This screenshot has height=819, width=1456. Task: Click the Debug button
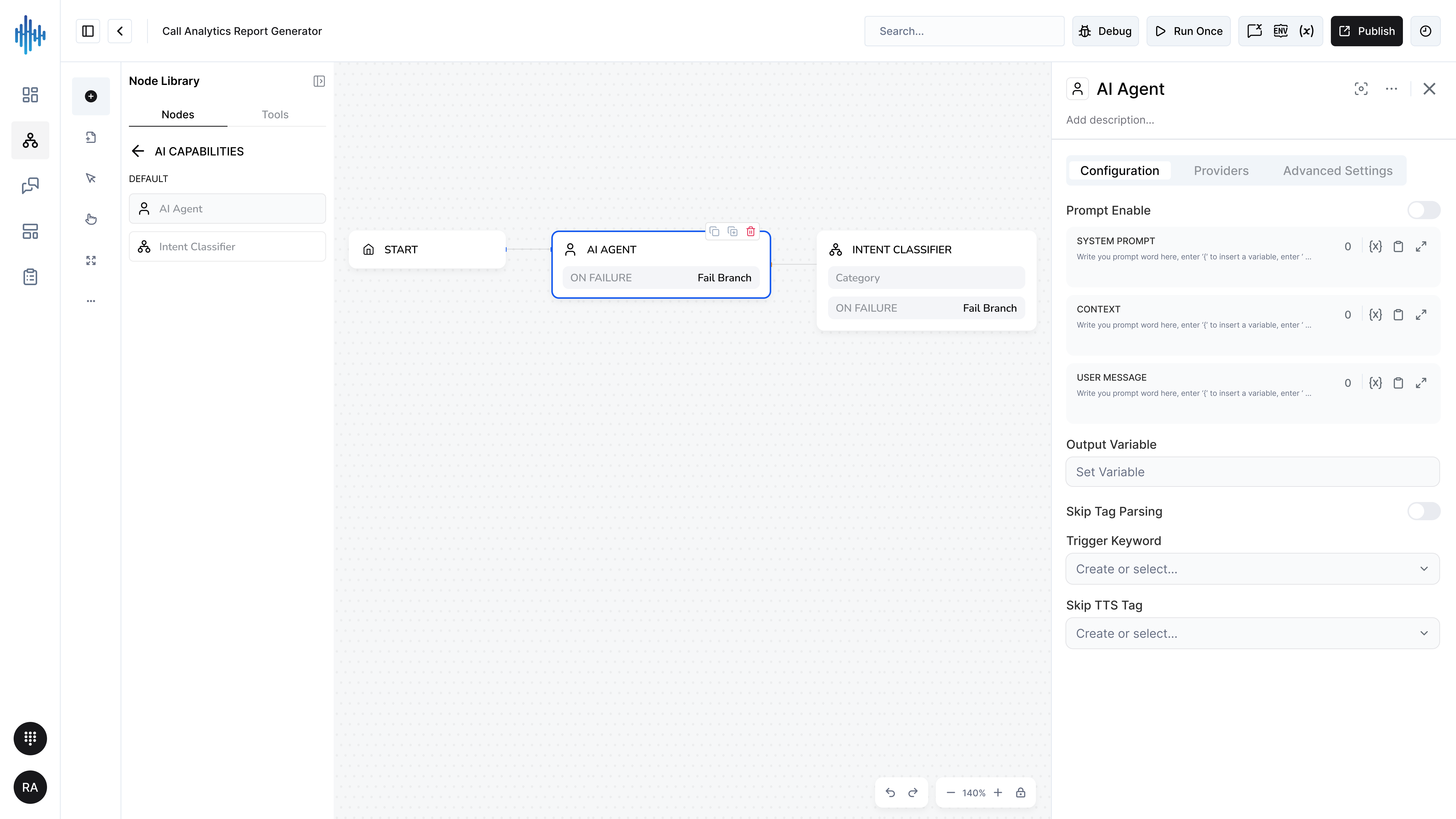tap(1106, 31)
